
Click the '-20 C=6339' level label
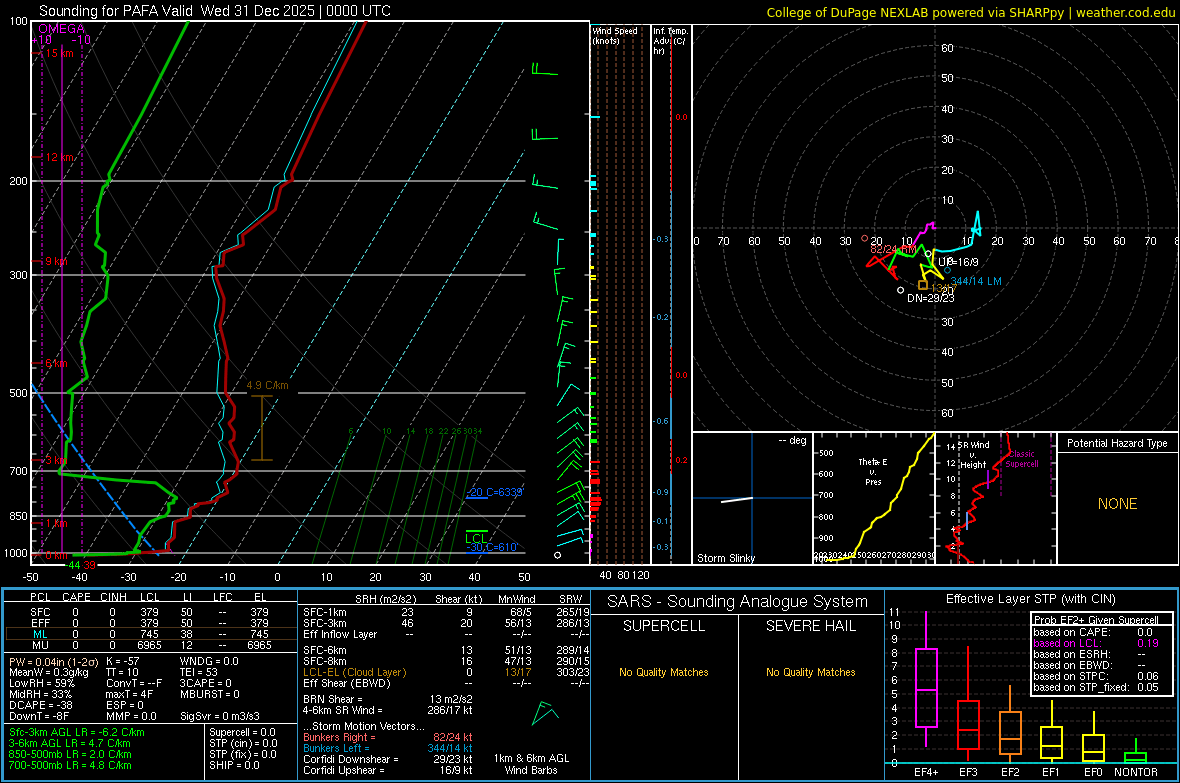(x=494, y=492)
